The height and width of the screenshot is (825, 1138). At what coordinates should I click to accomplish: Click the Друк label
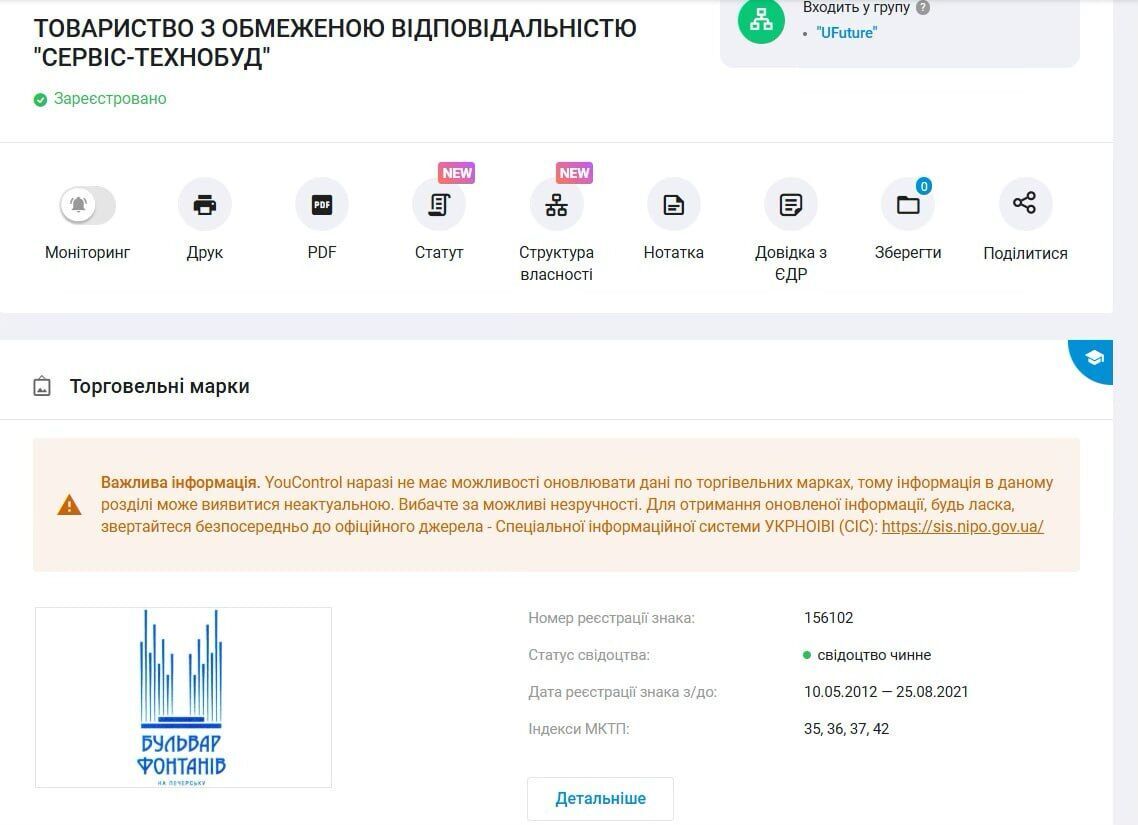205,253
